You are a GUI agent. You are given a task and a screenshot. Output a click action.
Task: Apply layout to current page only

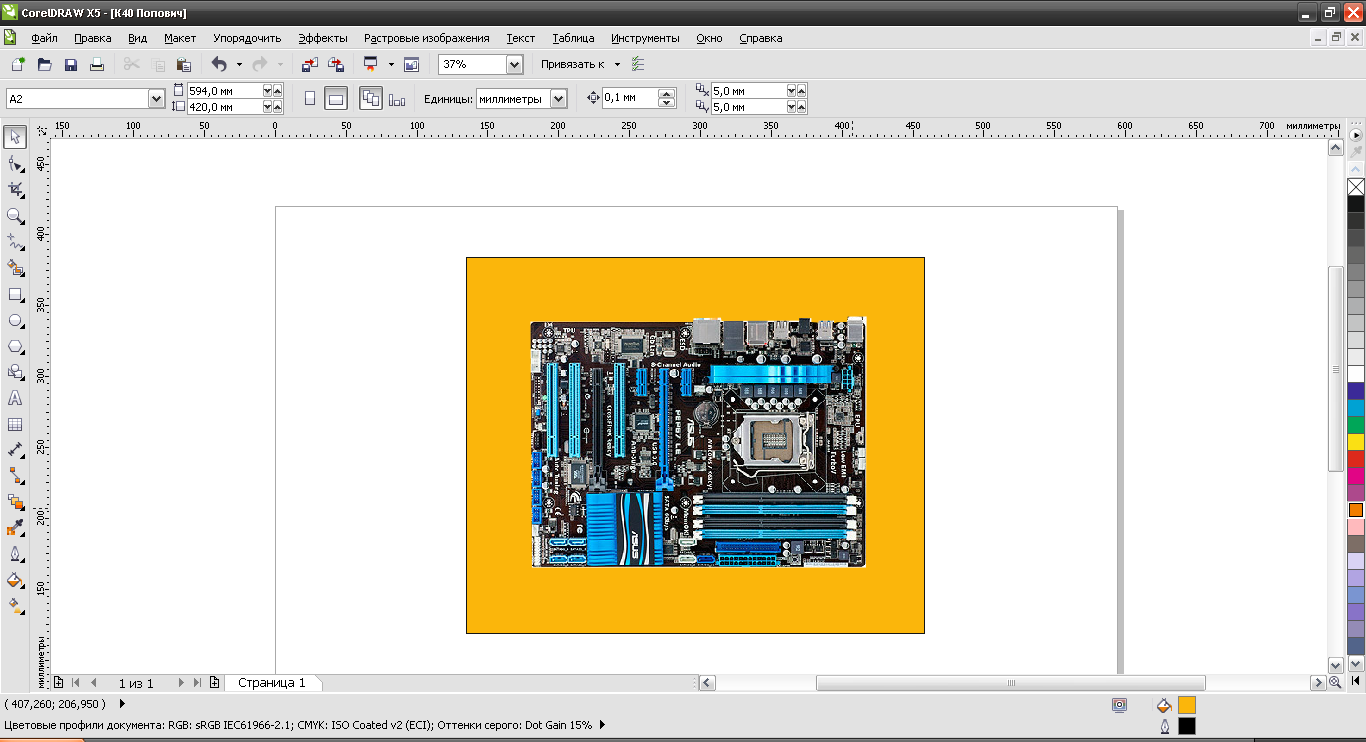[397, 99]
